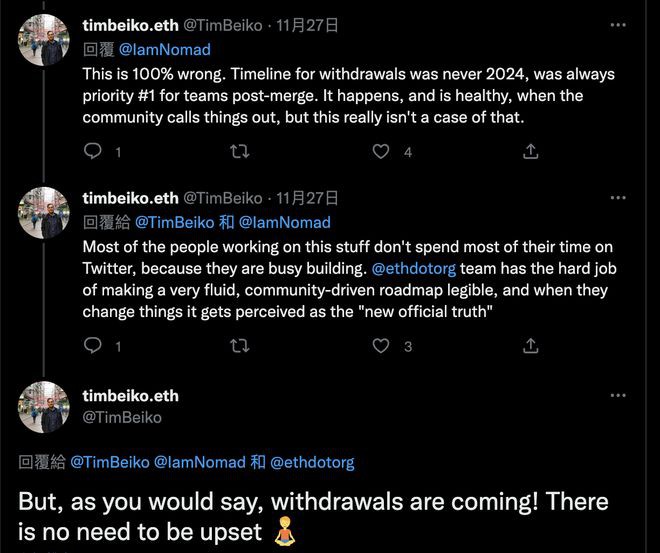
Task: Like the second tweet with 3 likes
Action: pos(381,346)
